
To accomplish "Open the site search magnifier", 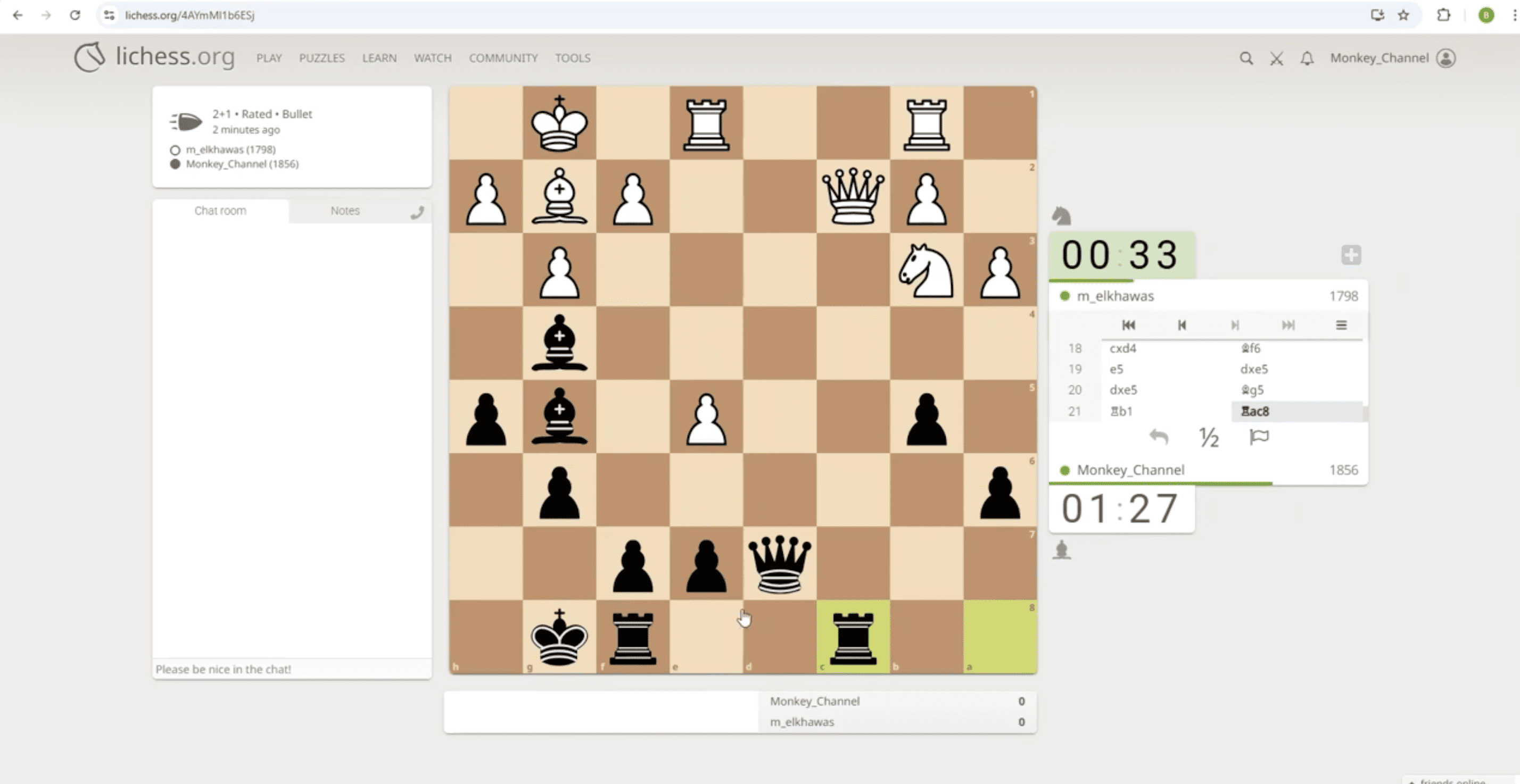I will pos(1245,59).
